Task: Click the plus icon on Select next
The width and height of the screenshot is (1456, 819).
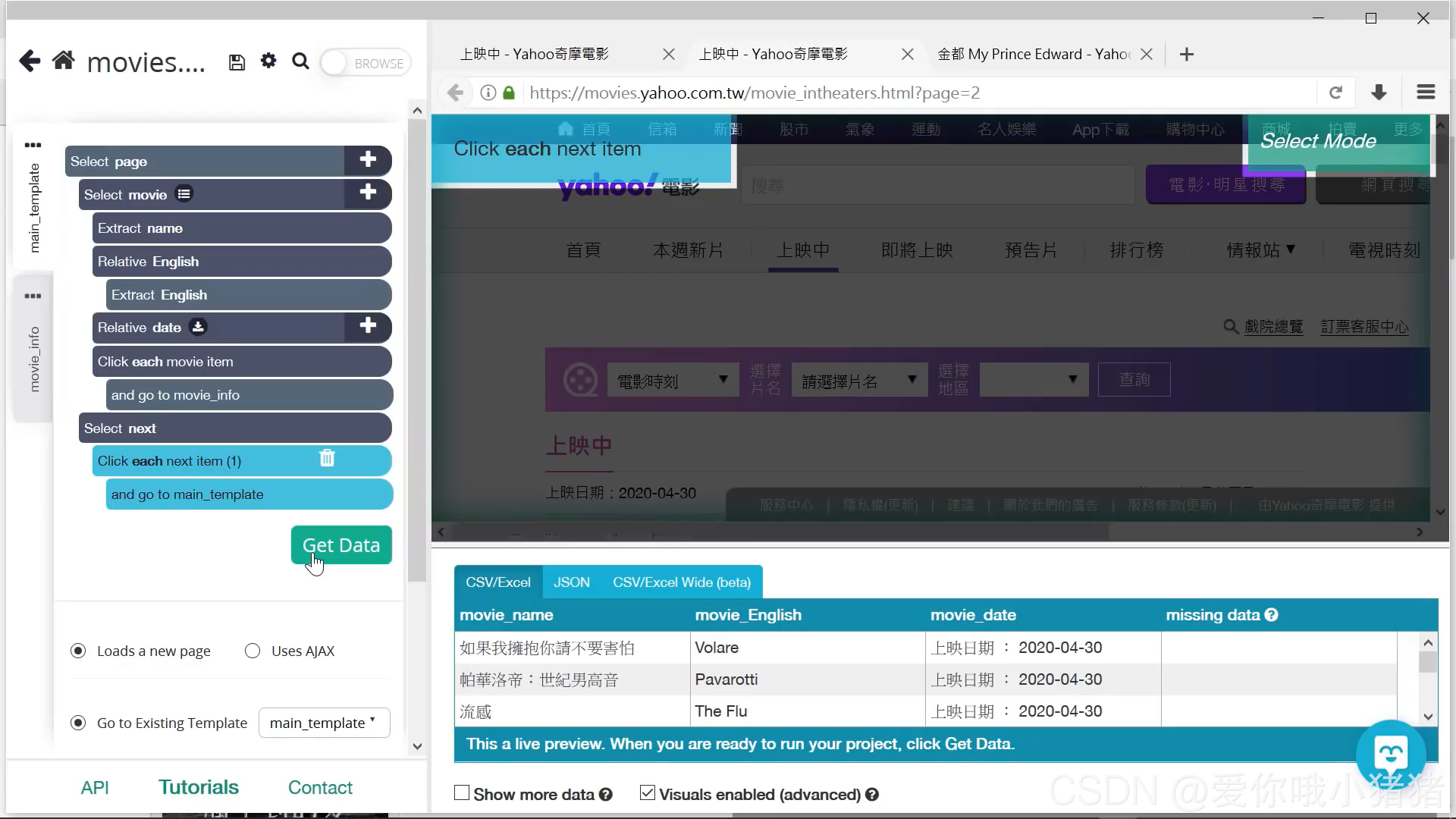Action: [x=369, y=428]
